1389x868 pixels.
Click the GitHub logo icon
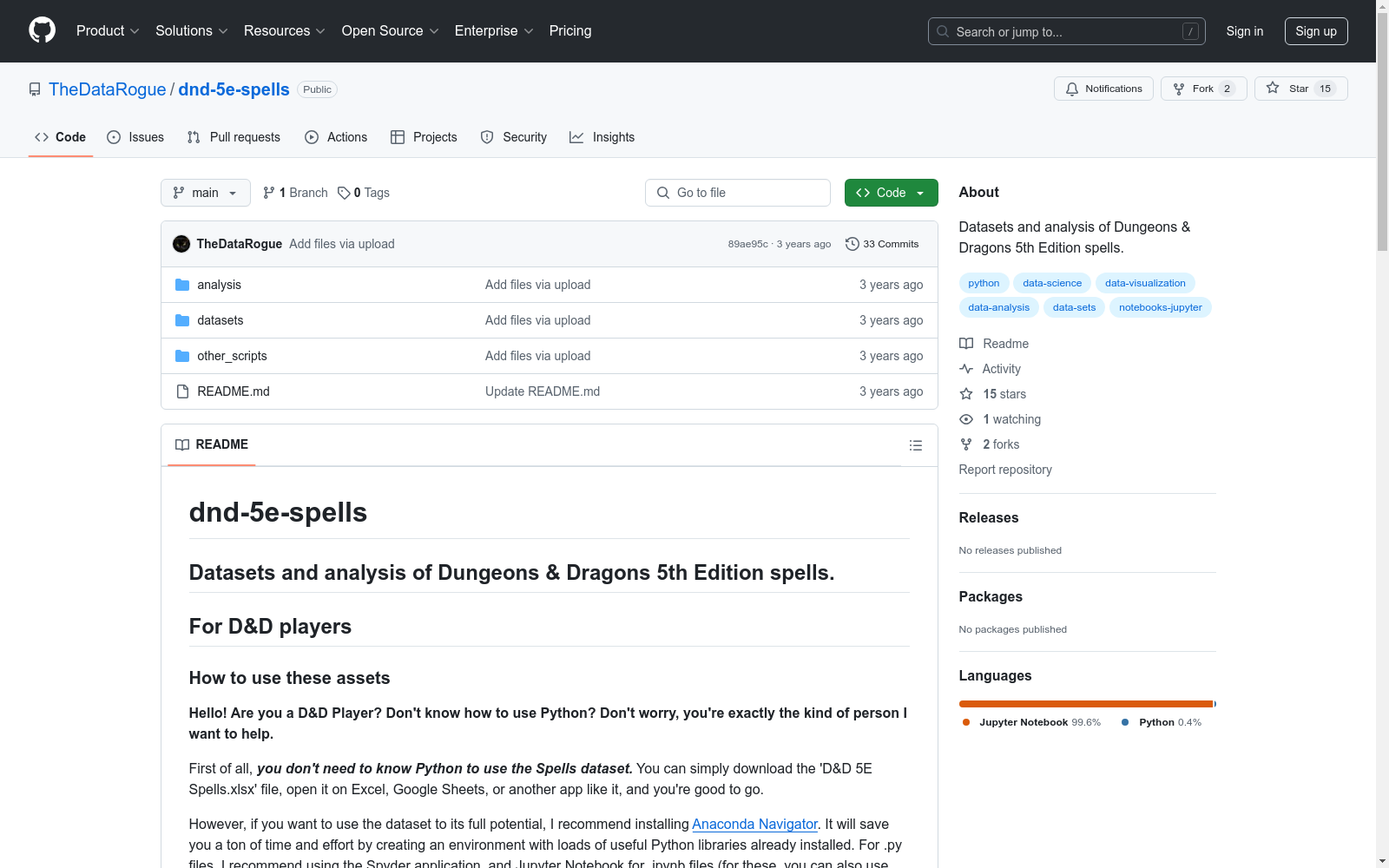(42, 30)
